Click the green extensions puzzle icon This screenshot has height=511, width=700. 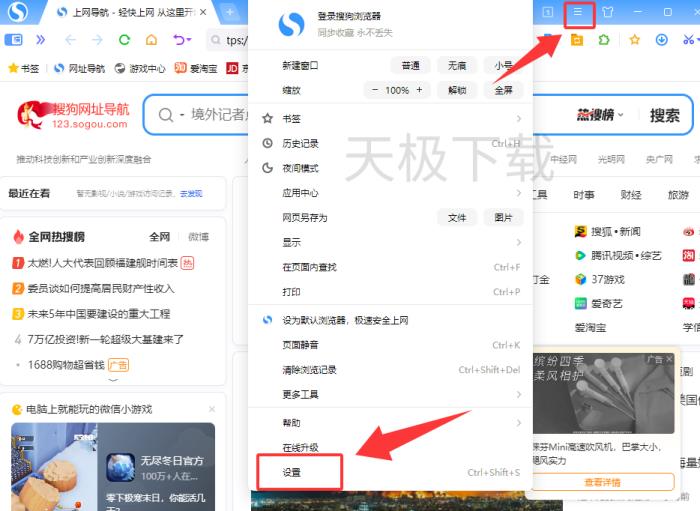coord(604,40)
